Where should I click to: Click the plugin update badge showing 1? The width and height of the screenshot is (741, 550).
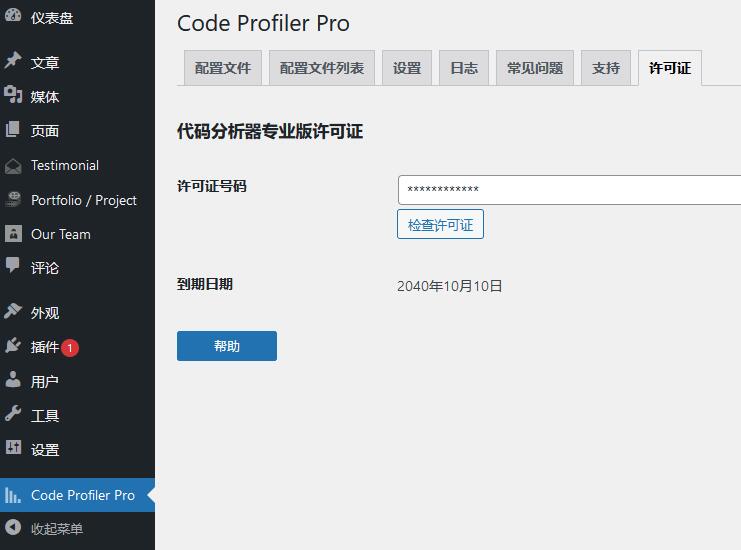70,348
